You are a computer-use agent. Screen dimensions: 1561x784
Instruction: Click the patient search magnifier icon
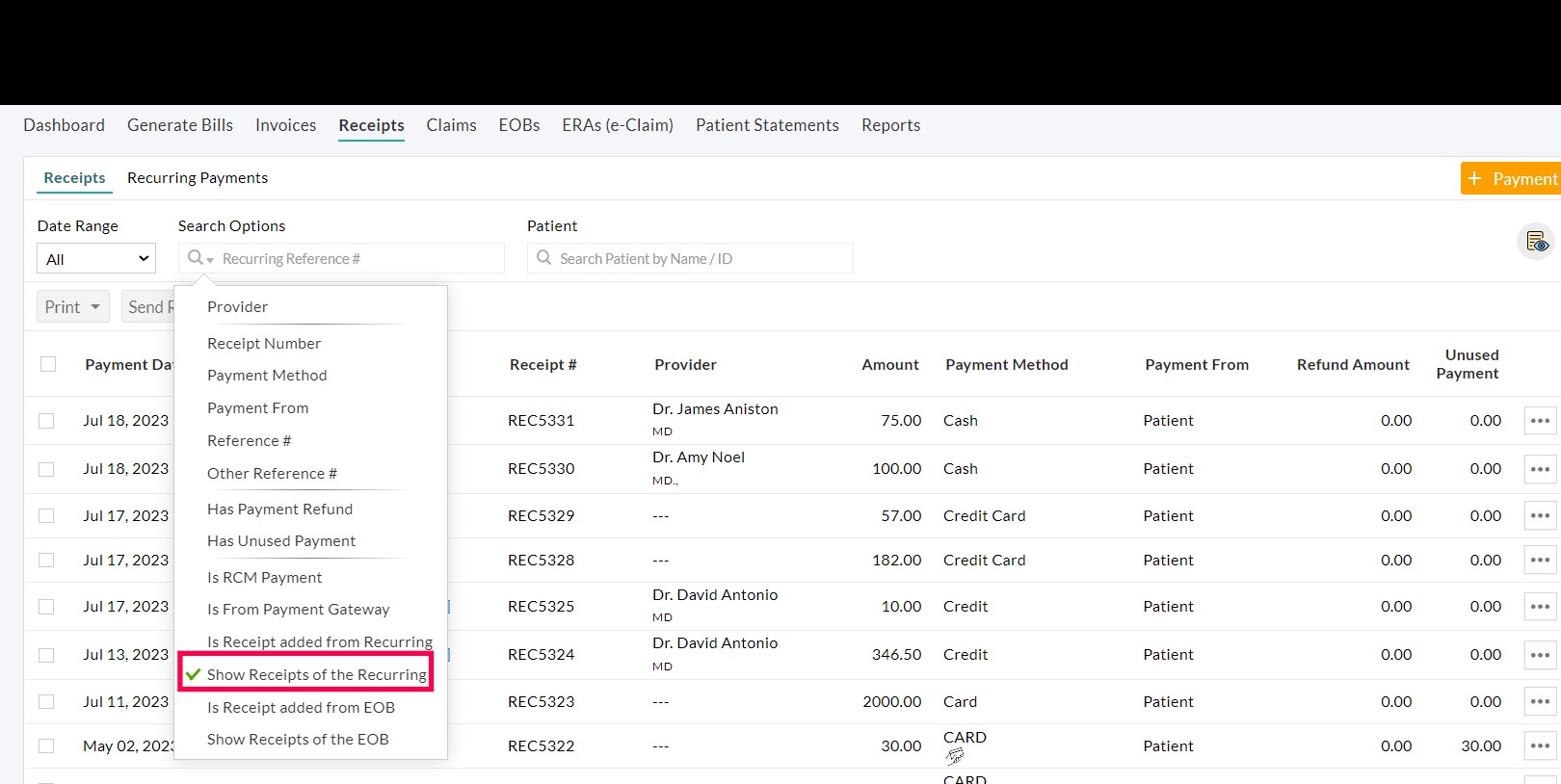coord(544,258)
